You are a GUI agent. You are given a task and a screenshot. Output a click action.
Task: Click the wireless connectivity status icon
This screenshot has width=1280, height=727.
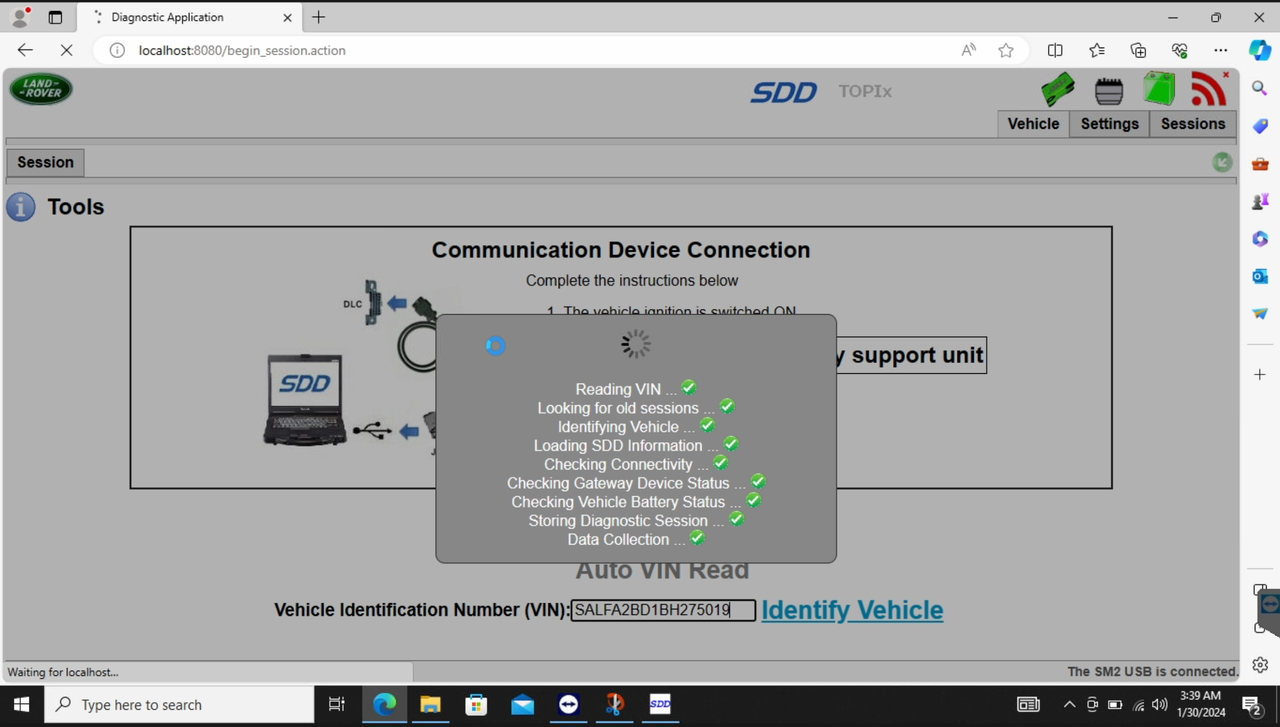1208,88
